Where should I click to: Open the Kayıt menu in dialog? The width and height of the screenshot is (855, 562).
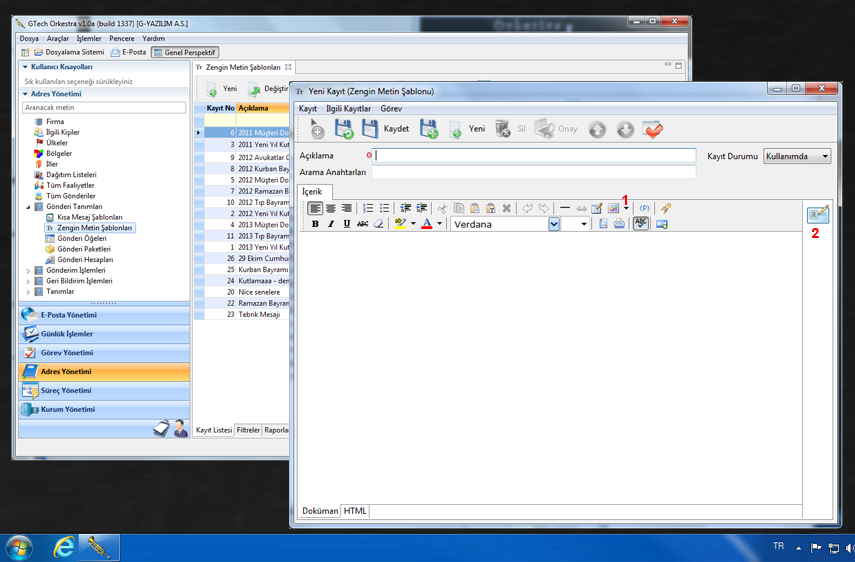click(308, 108)
